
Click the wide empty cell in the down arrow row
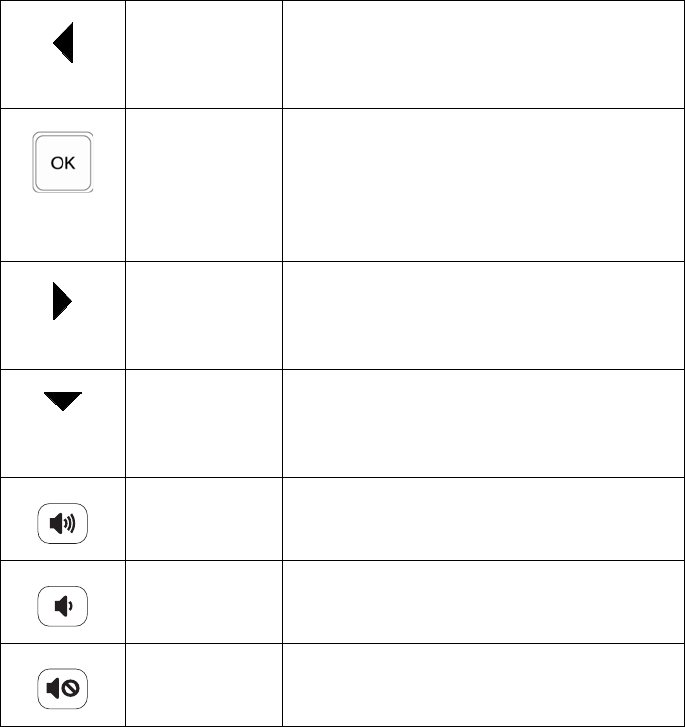(484, 424)
